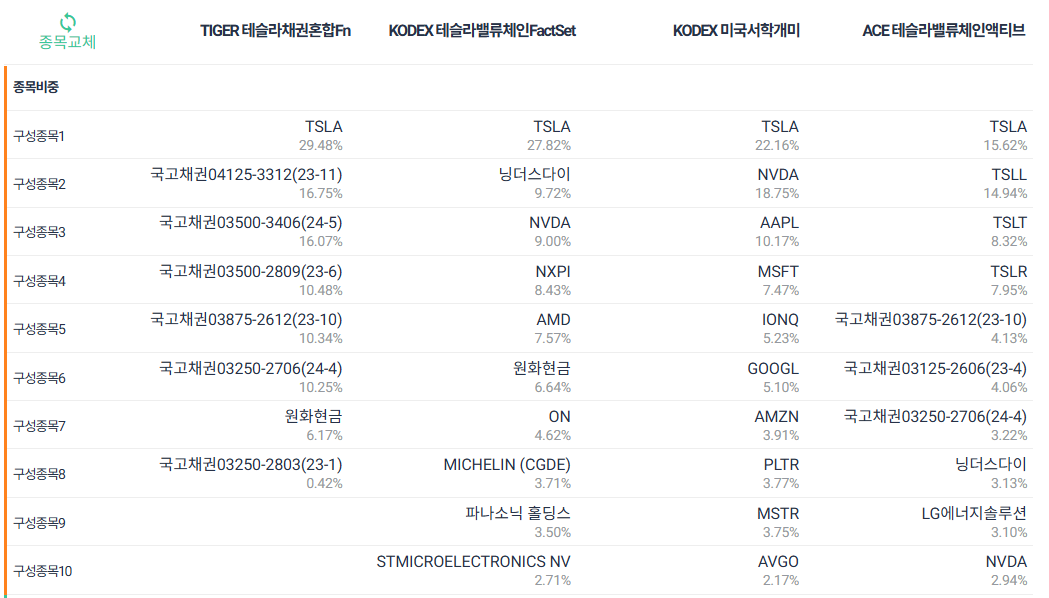Image resolution: width=1049 pixels, height=598 pixels.
Task: Click 국고채권04125-3312(23-11) cell
Action: point(246,183)
